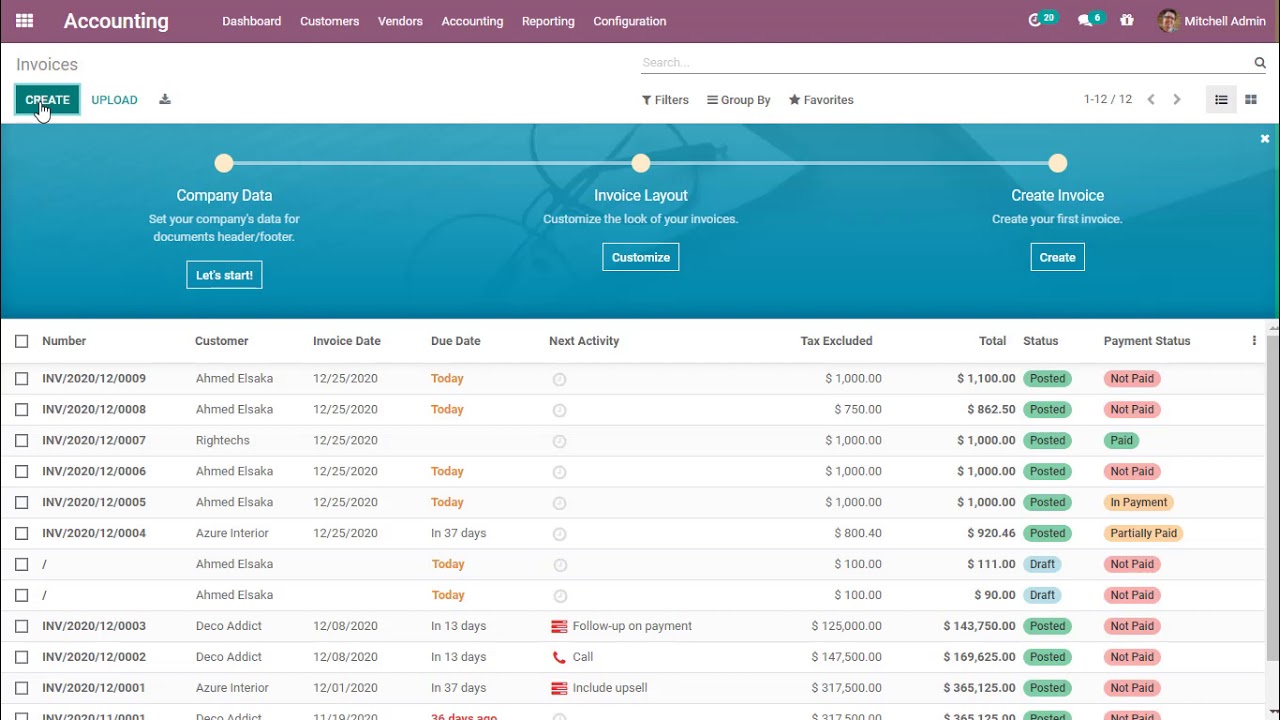Image resolution: width=1280 pixels, height=720 pixels.
Task: Select checkbox for INV/2020/12/0009
Action: [22, 379]
